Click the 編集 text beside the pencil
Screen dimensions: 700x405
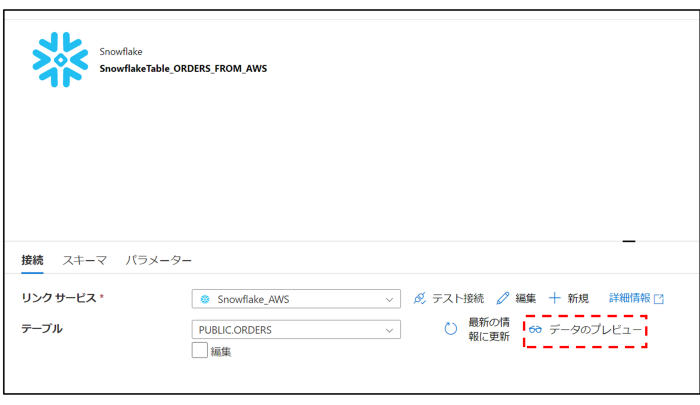[x=525, y=298]
